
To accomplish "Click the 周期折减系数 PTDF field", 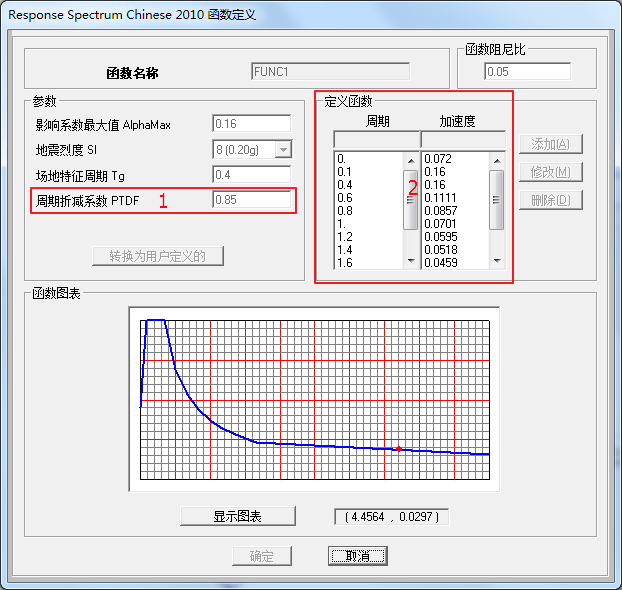I will [x=251, y=200].
